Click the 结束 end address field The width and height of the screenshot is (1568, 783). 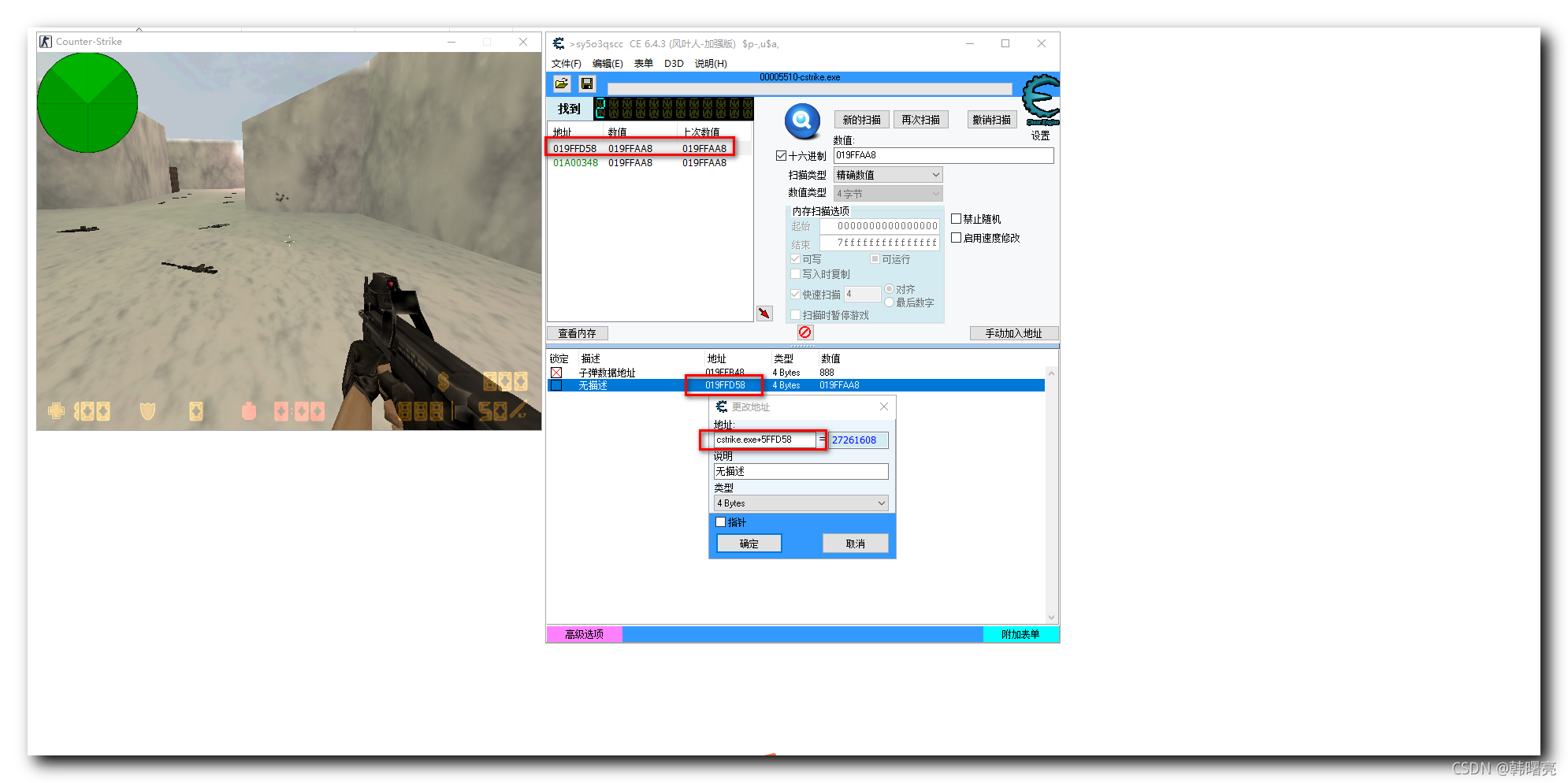click(x=880, y=243)
